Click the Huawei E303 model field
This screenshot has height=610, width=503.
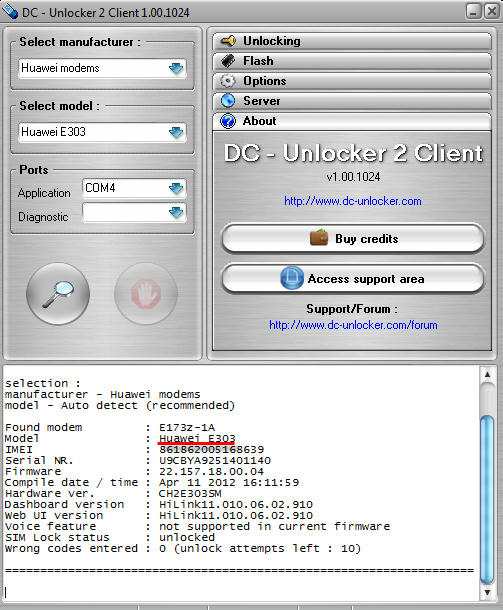coord(102,132)
